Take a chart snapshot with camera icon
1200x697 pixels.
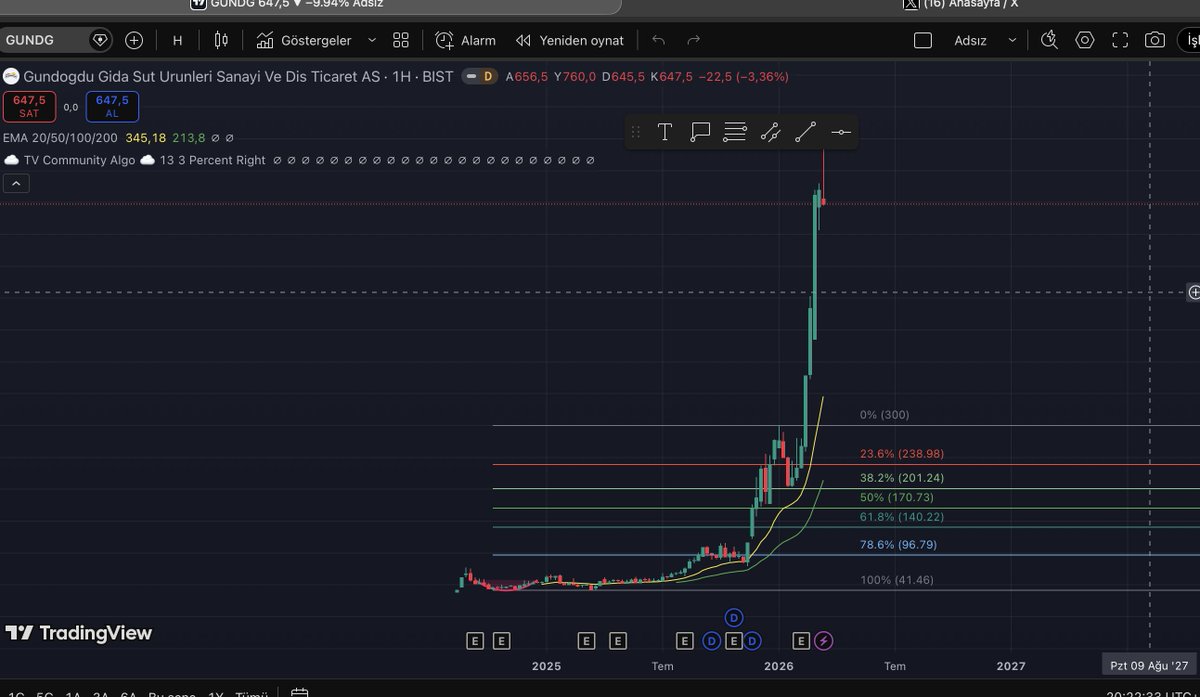[1155, 41]
